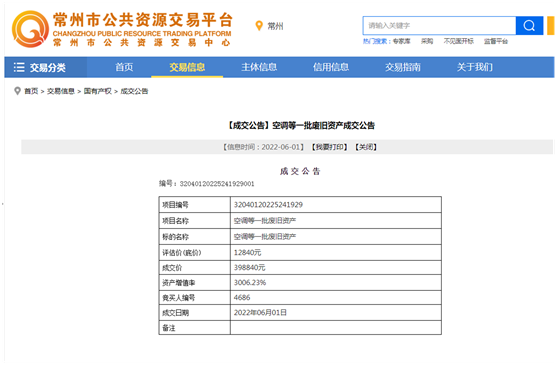The height and width of the screenshot is (365, 557).
Task: Click 我要打印 print link
Action: click(330, 147)
